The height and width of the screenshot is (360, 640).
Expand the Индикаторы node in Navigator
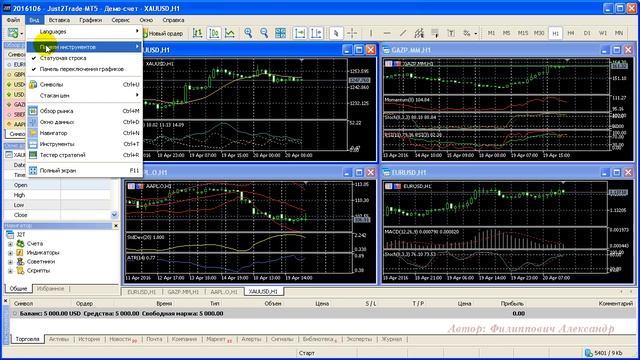(10, 253)
